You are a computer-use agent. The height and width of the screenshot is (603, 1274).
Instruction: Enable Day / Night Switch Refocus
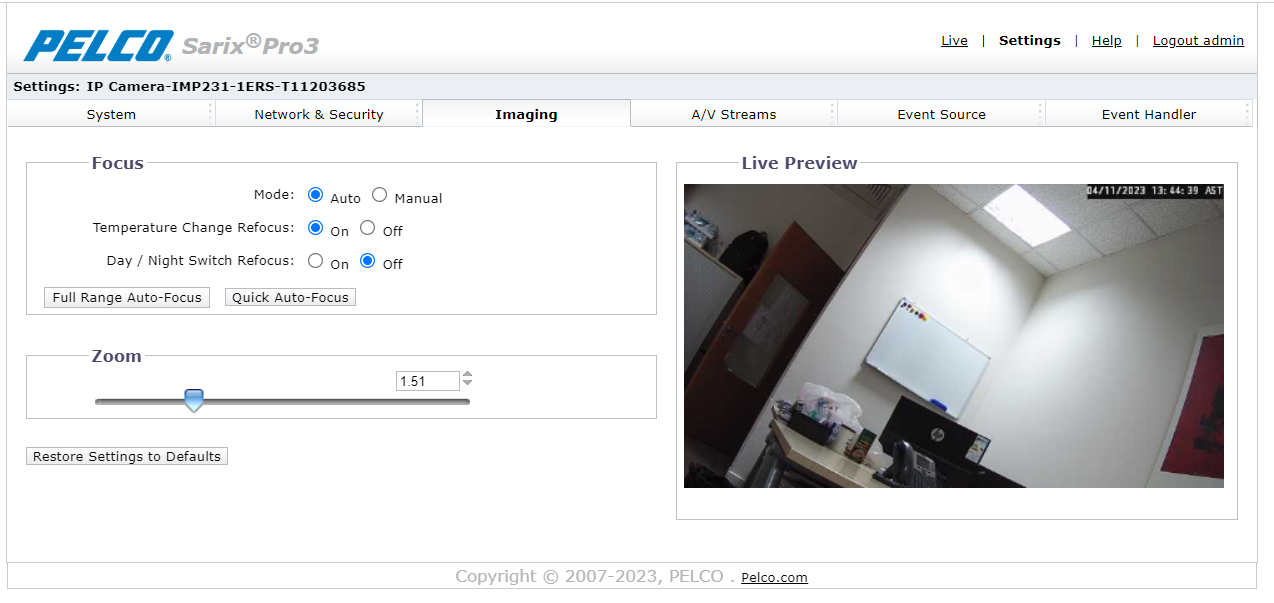click(x=316, y=260)
